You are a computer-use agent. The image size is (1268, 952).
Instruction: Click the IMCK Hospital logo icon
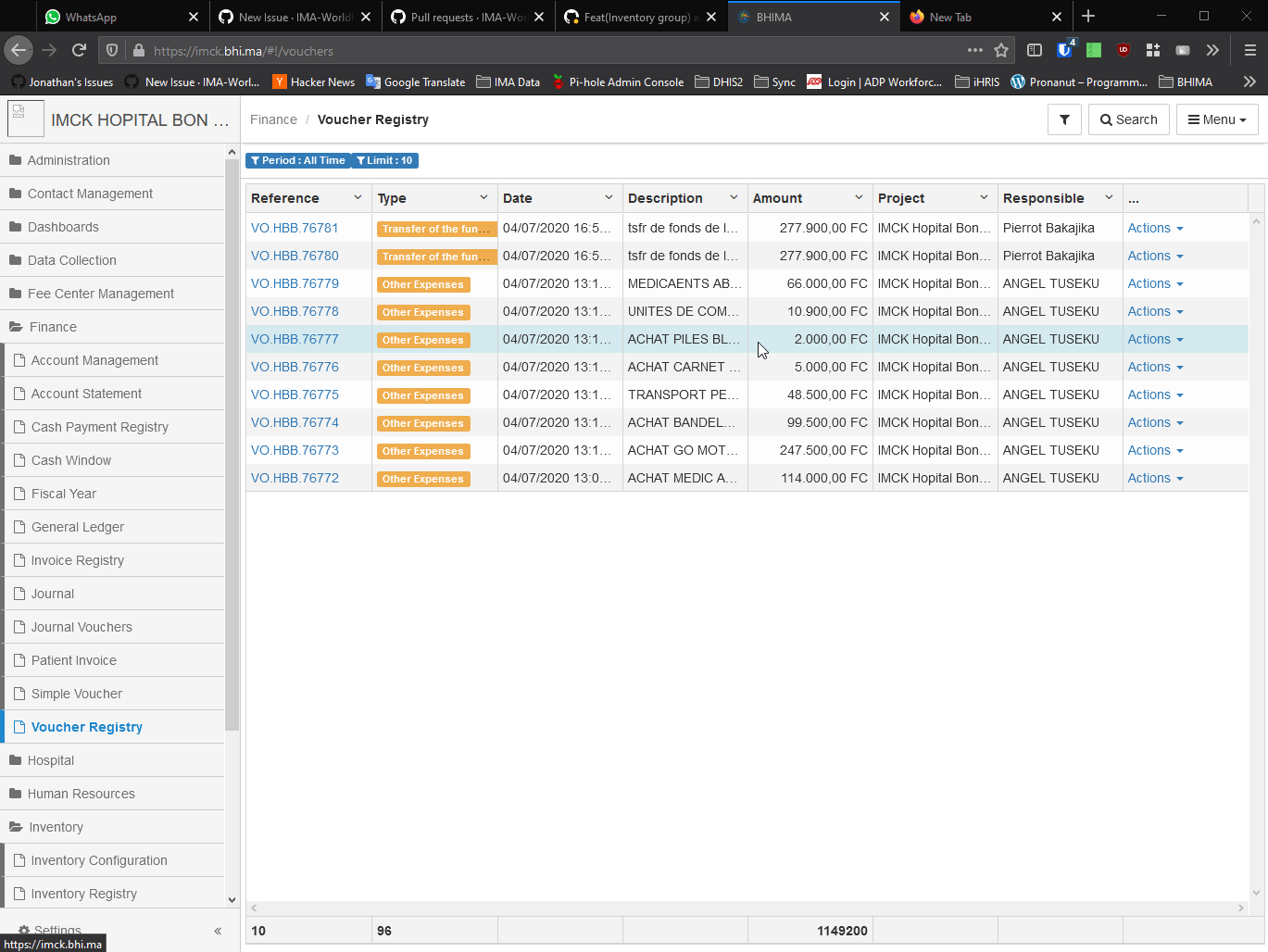[24, 119]
